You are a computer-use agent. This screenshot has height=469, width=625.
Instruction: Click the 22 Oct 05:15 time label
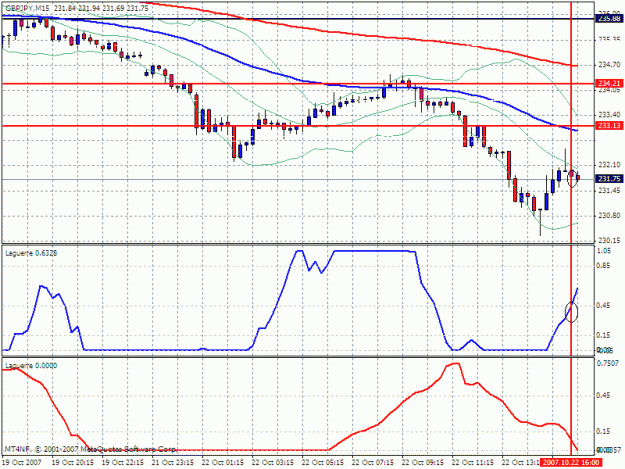click(323, 463)
